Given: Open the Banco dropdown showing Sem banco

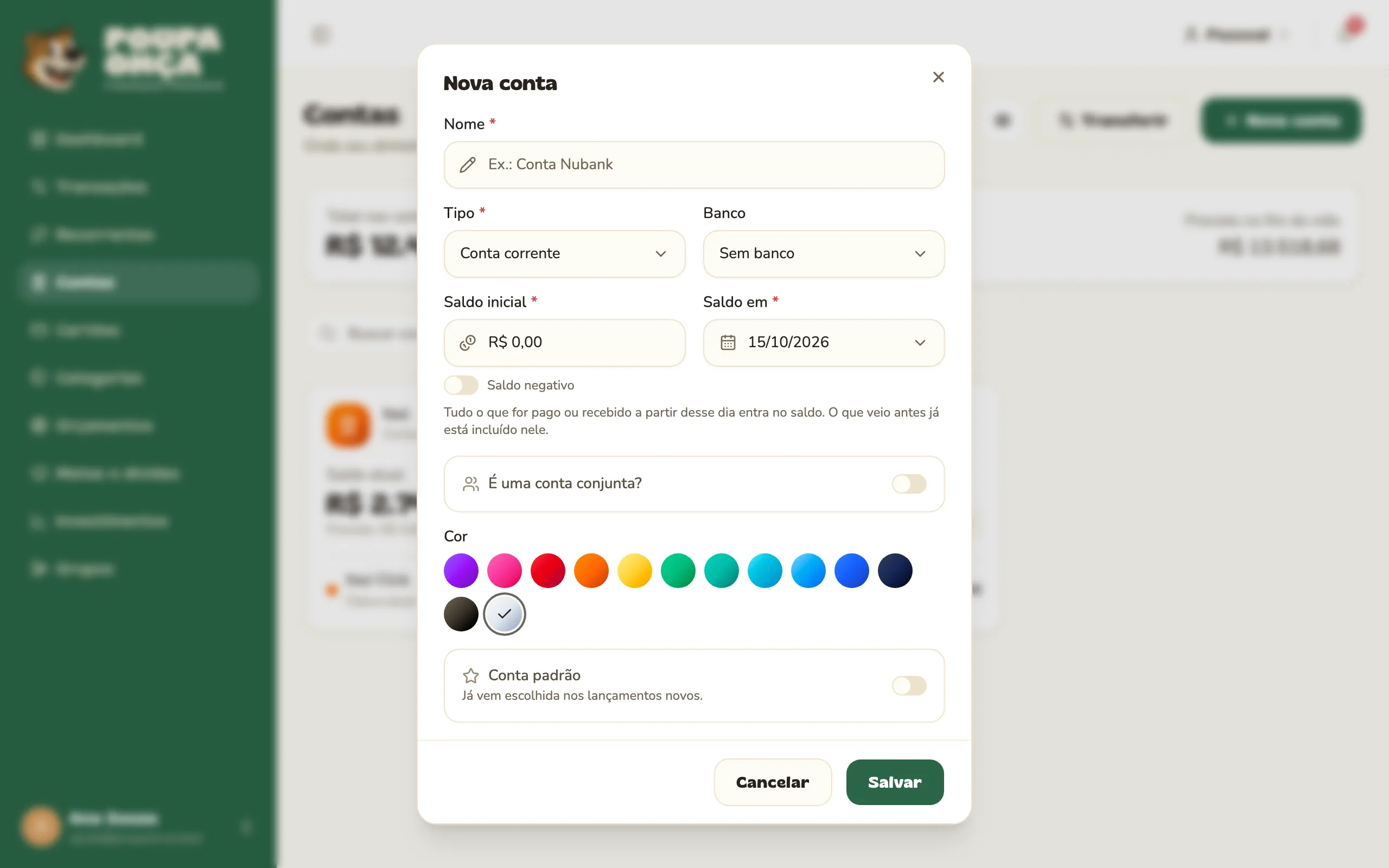Looking at the screenshot, I should [x=824, y=254].
